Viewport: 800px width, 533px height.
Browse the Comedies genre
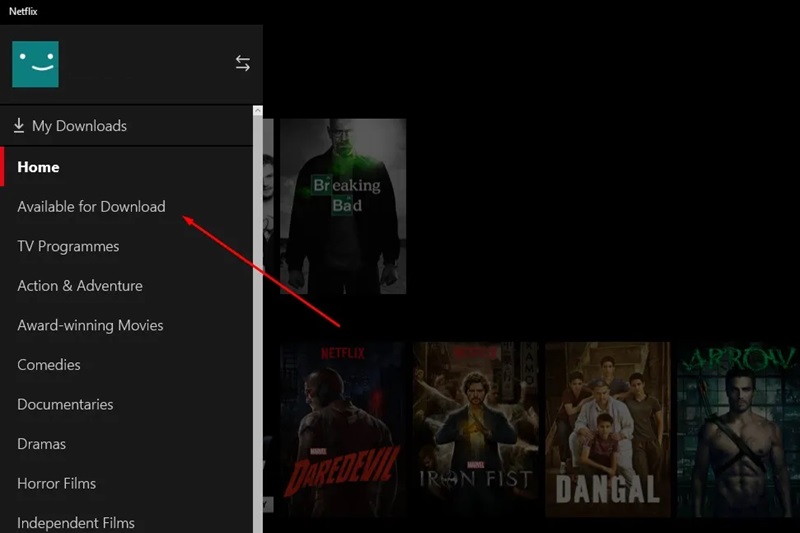[127, 365]
